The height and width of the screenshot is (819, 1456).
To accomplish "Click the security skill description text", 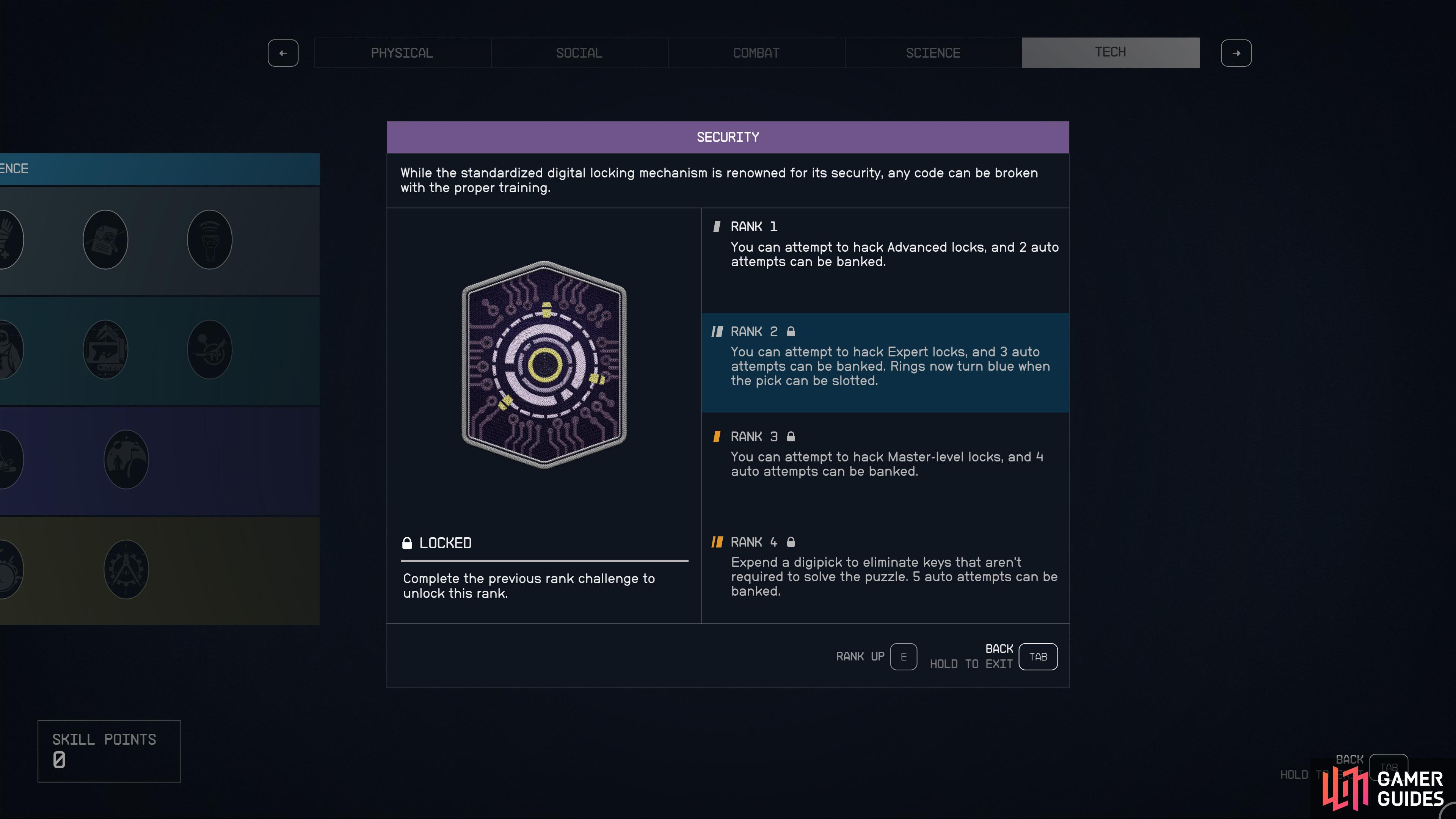I will pos(719,180).
